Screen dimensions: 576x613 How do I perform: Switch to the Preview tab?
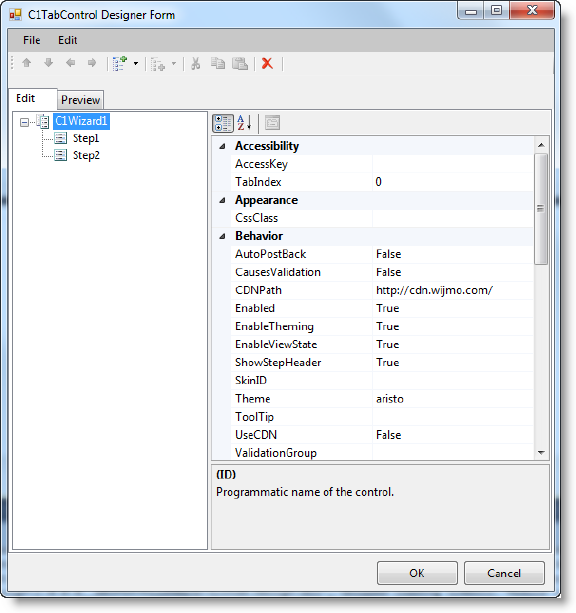(81, 100)
